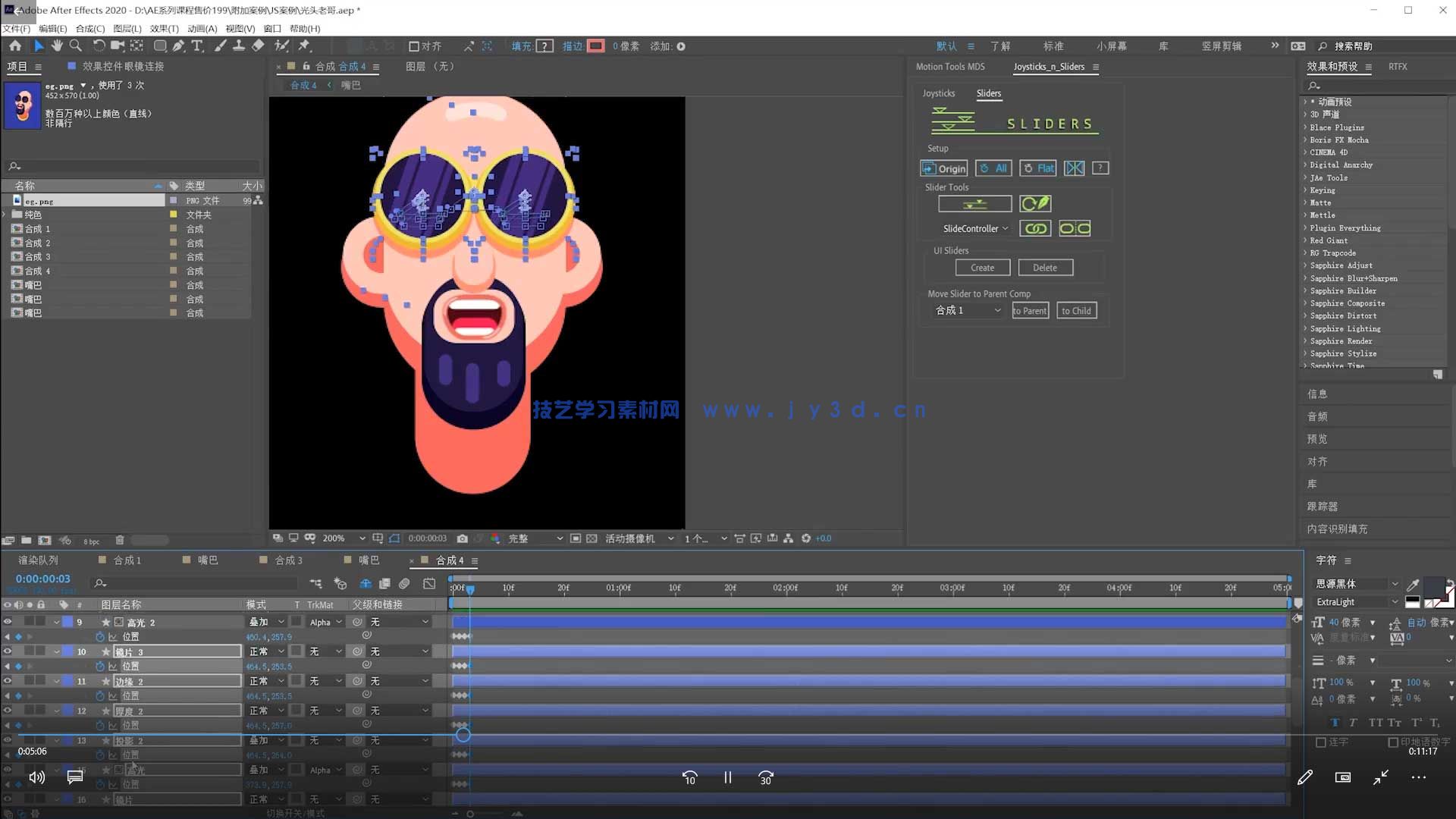
Task: Expand the Sapphire Lighting effects category
Action: click(x=1305, y=328)
